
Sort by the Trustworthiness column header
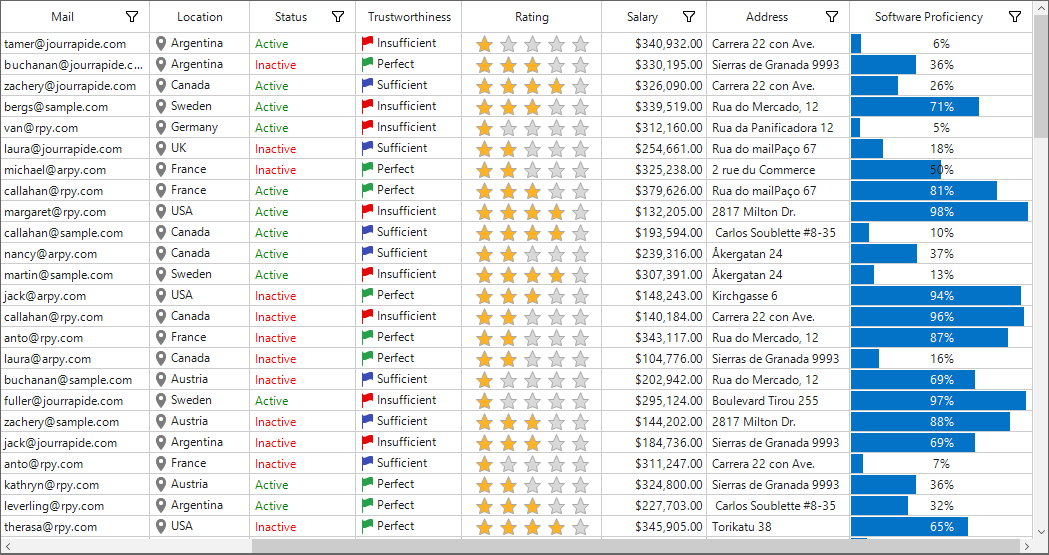point(409,17)
